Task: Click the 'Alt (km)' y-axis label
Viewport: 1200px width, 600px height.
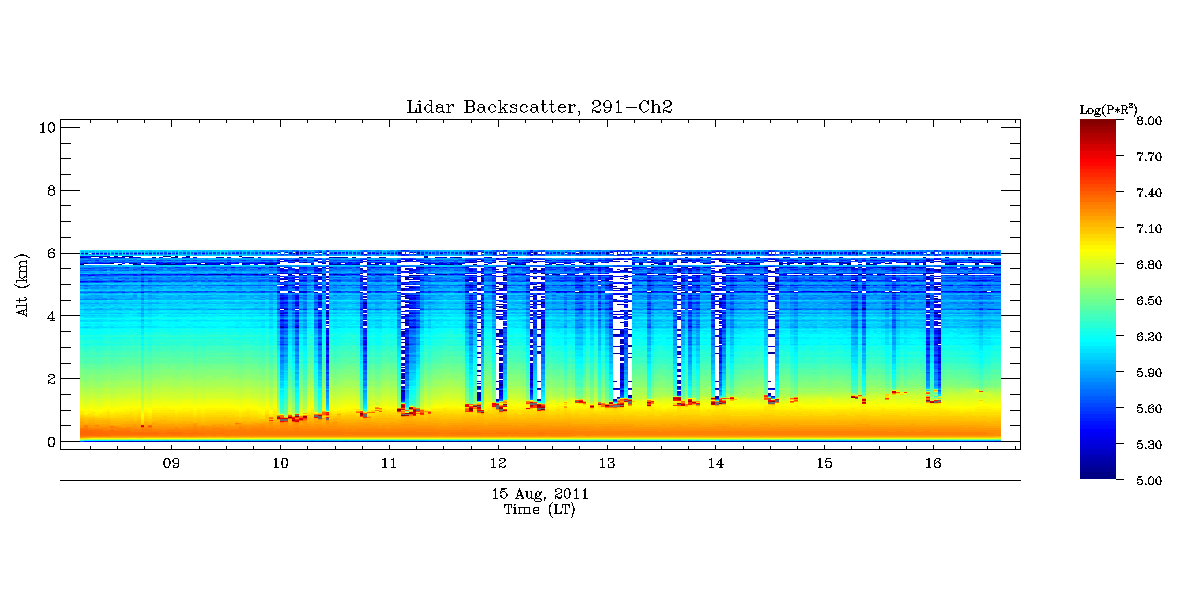Action: (x=22, y=285)
